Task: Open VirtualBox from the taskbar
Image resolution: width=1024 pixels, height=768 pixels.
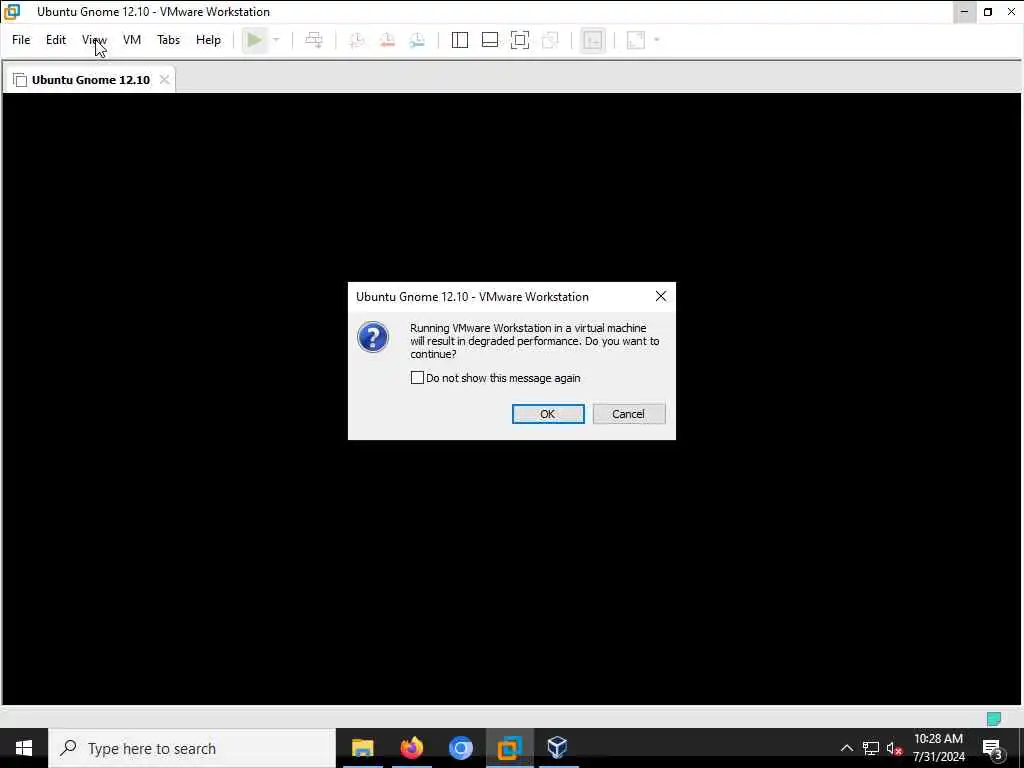Action: point(558,748)
